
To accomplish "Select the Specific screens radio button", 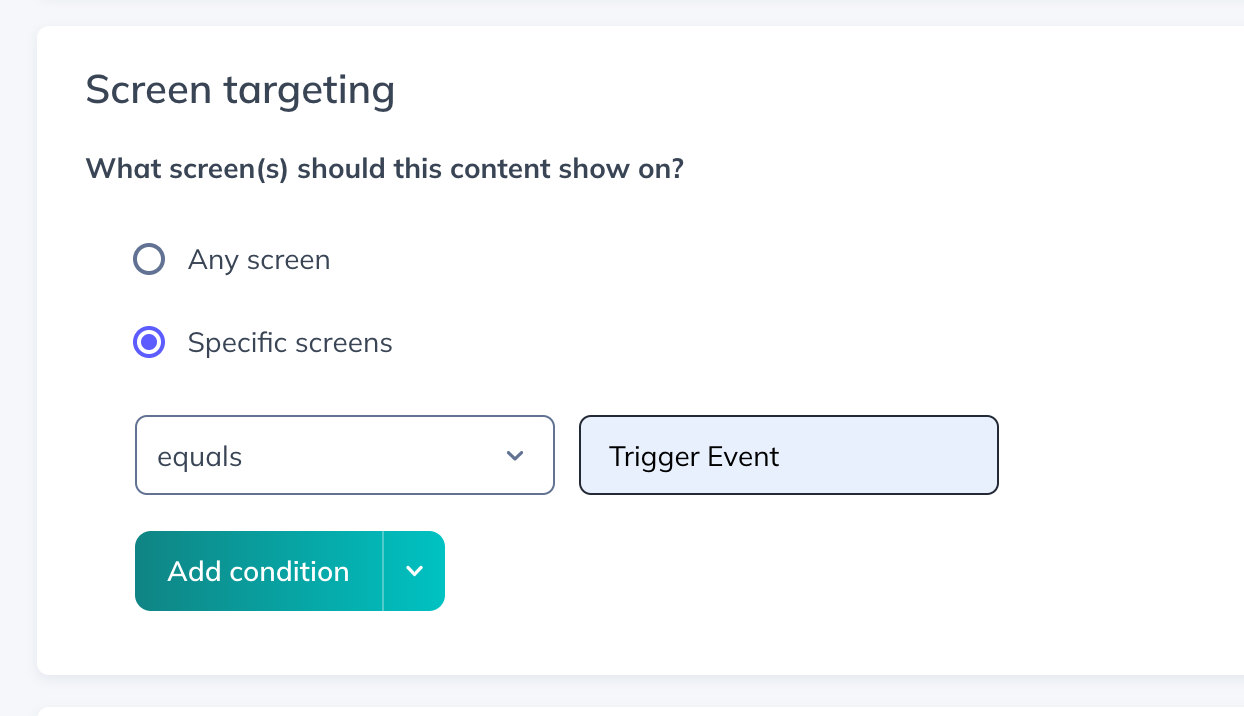I will [149, 343].
